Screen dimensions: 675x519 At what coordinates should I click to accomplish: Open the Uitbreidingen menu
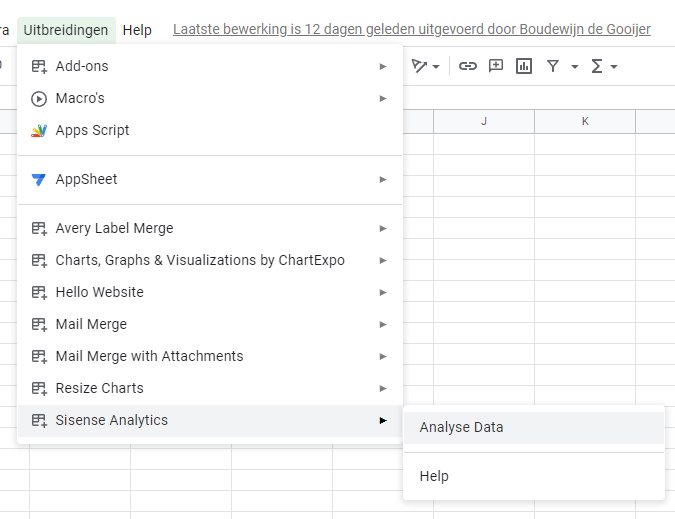pos(66,30)
